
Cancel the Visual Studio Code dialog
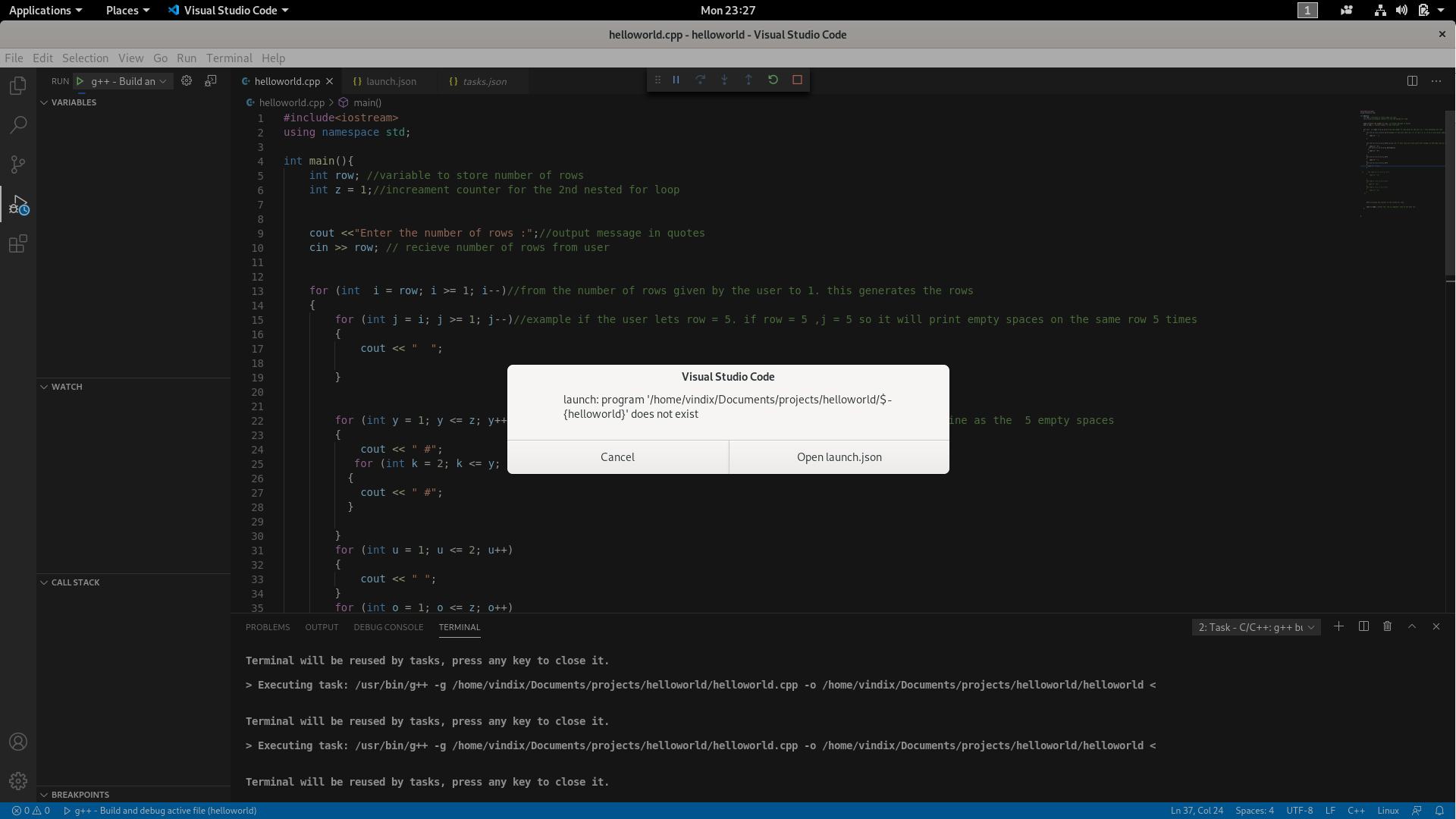point(617,457)
